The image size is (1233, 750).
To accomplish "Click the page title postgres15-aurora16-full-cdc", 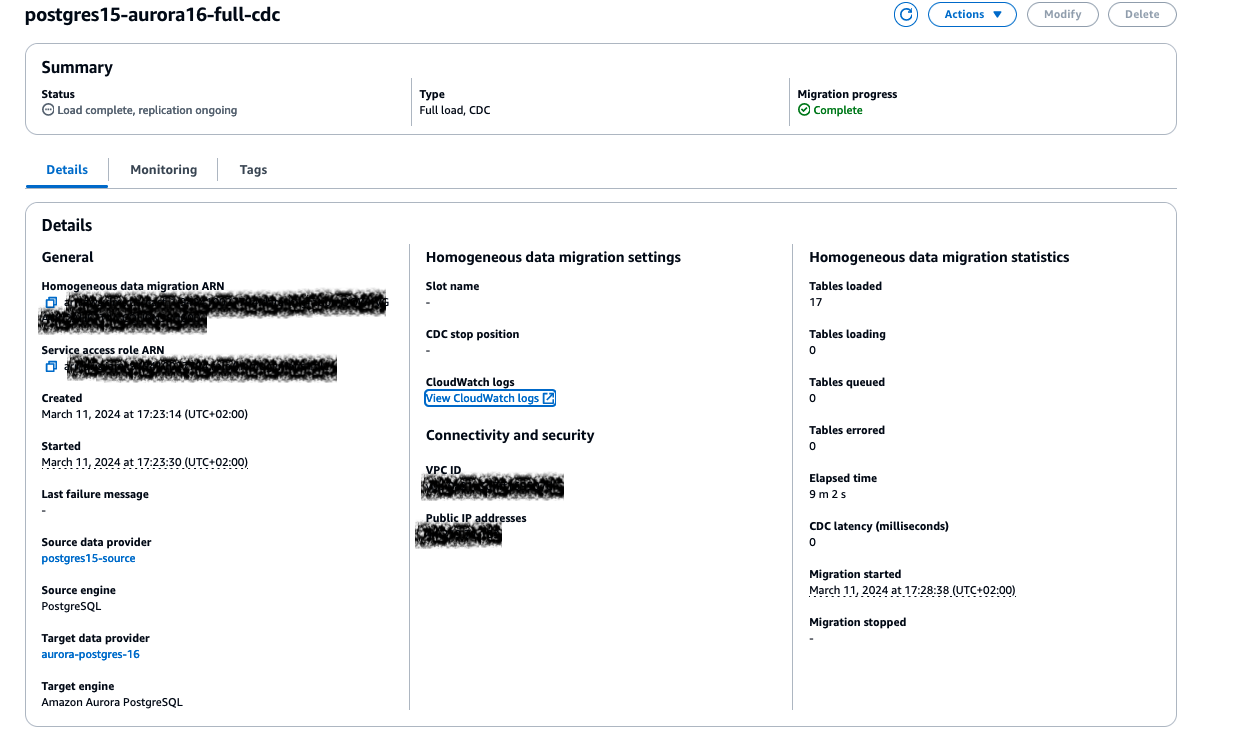I will pyautogui.click(x=152, y=15).
